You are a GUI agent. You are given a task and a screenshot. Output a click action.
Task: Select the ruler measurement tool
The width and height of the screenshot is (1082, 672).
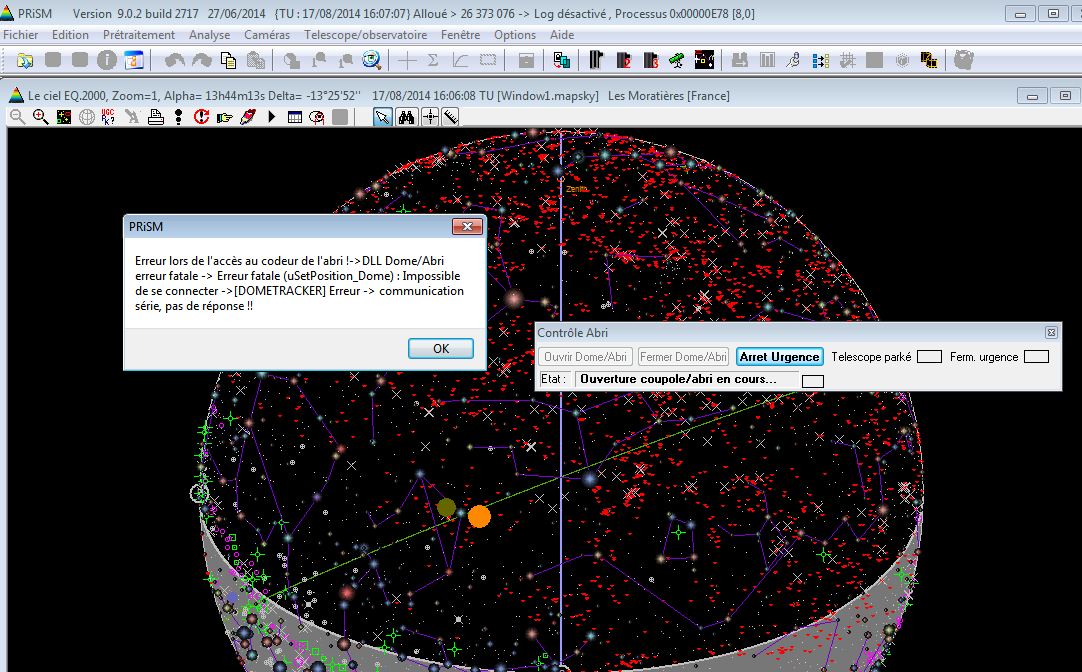(x=451, y=117)
